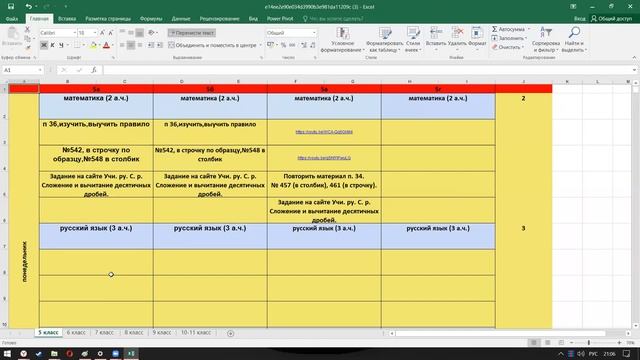
Task: Open the first hyperlink in 5в column
Action: click(324, 132)
